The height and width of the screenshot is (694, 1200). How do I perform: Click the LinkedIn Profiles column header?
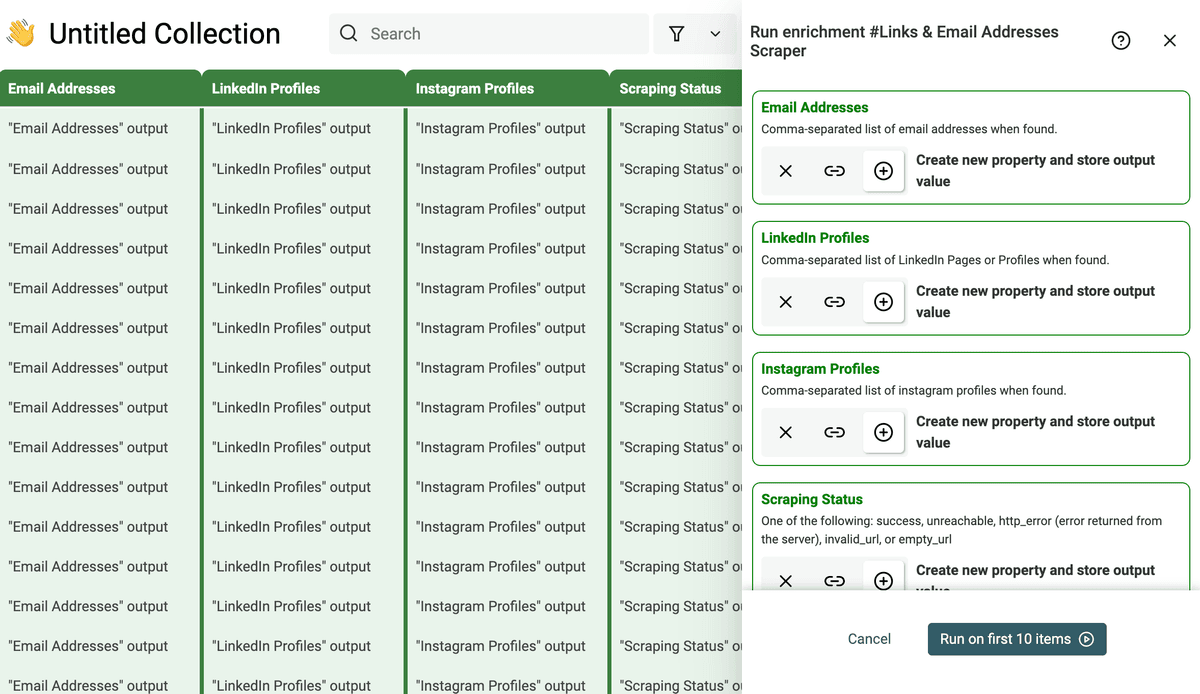tap(304, 88)
